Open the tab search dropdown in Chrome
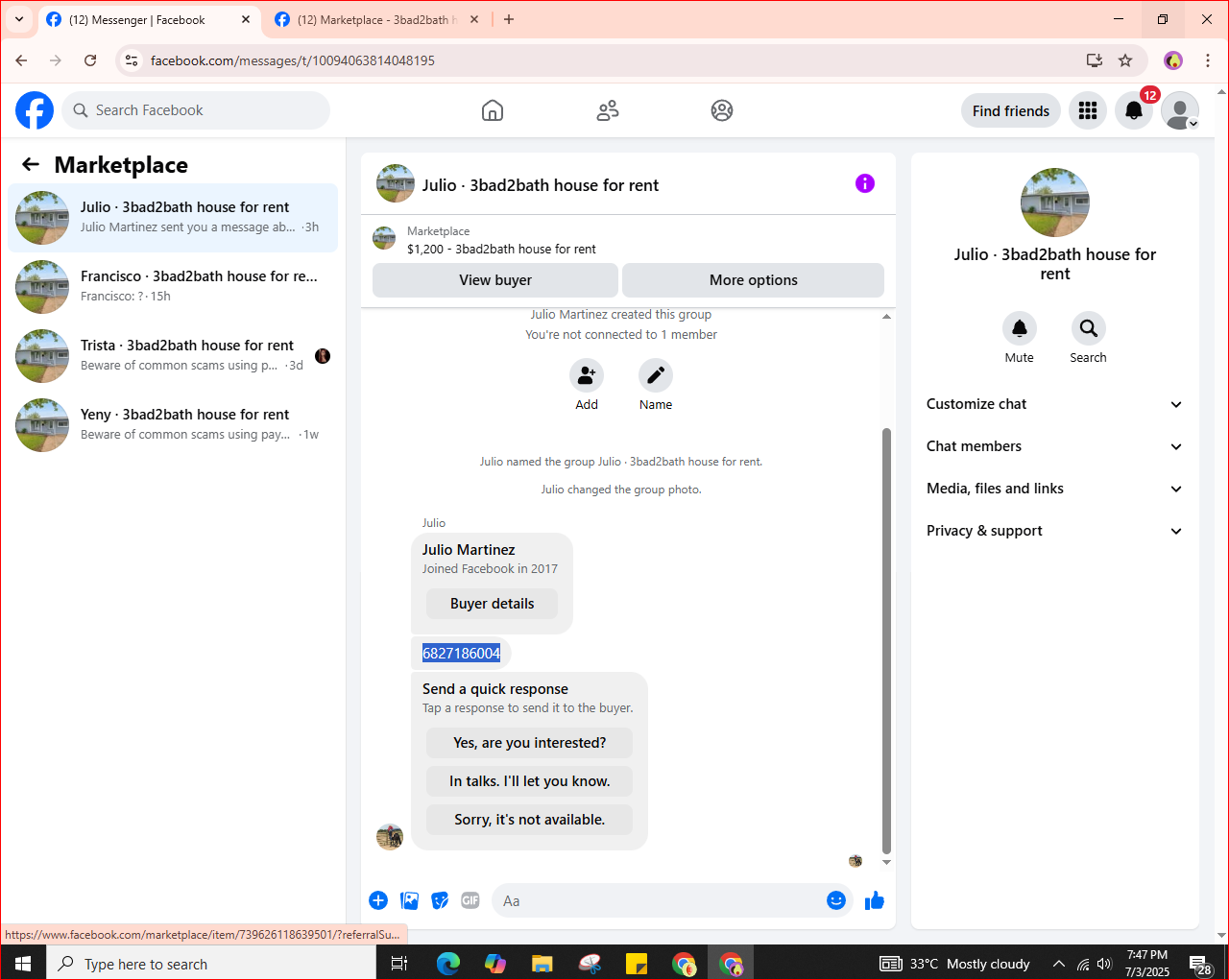Image resolution: width=1229 pixels, height=980 pixels. click(19, 19)
